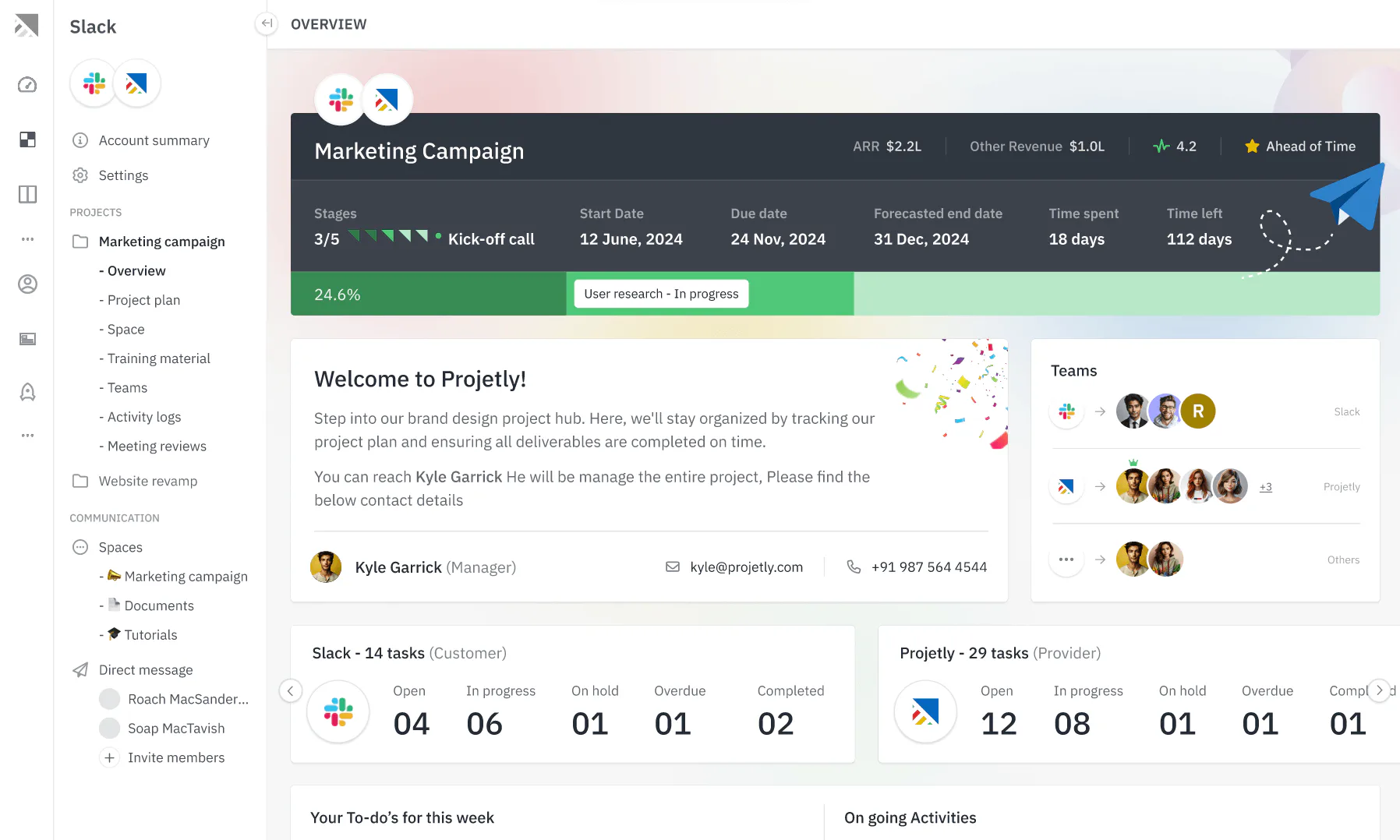Expand the +3 more Projetly team members
Image resolution: width=1400 pixels, height=840 pixels.
1266,487
